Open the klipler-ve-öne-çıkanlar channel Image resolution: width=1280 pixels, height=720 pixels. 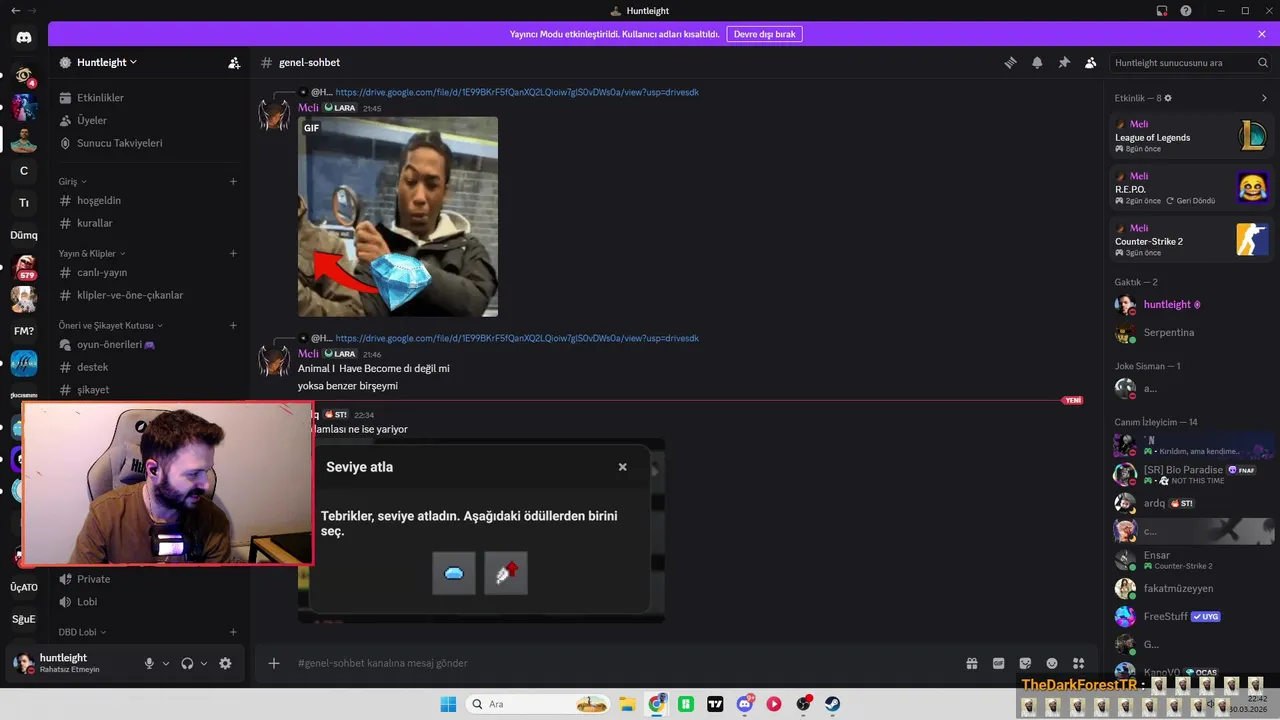click(150, 295)
